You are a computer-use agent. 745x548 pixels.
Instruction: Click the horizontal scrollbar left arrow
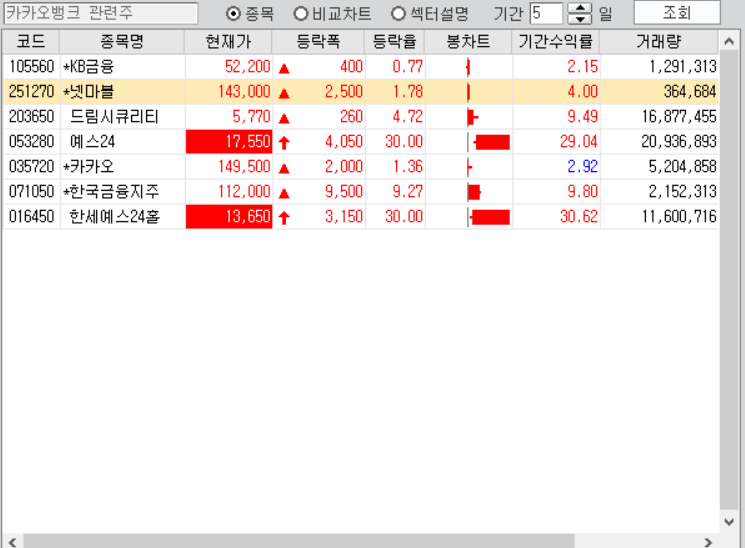[x=12, y=541]
